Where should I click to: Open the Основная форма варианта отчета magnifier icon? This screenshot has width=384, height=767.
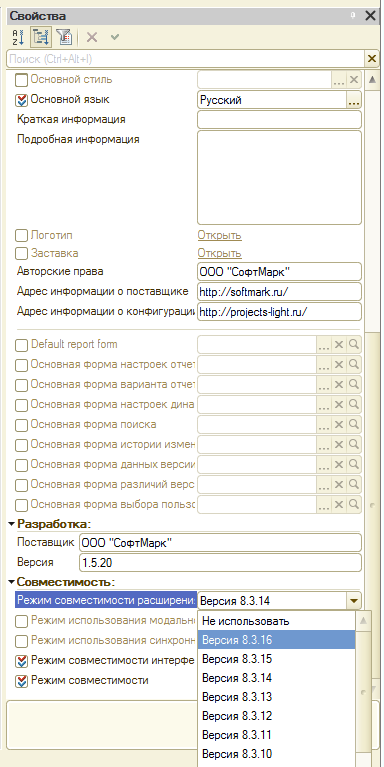354,385
